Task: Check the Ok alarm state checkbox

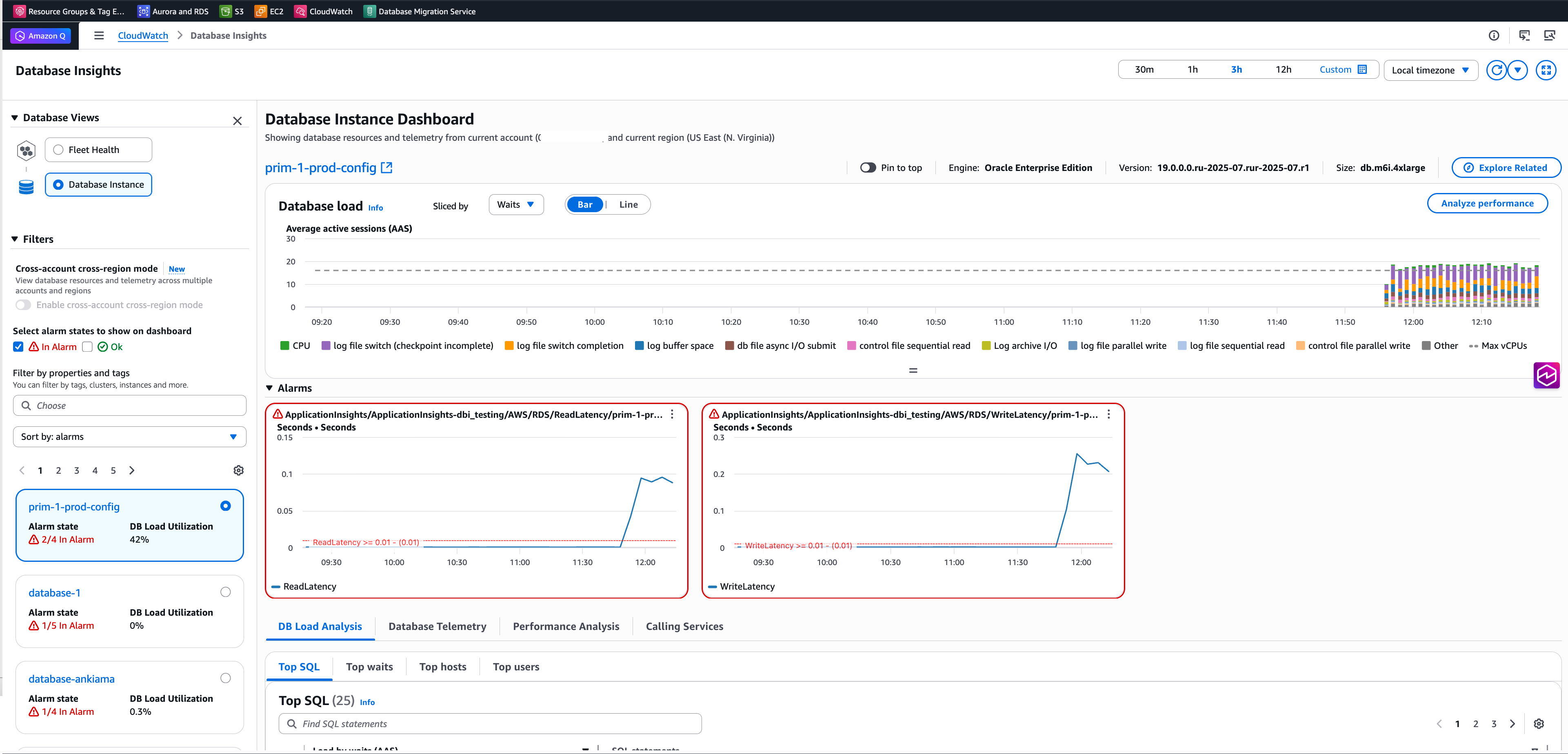Action: tap(87, 347)
